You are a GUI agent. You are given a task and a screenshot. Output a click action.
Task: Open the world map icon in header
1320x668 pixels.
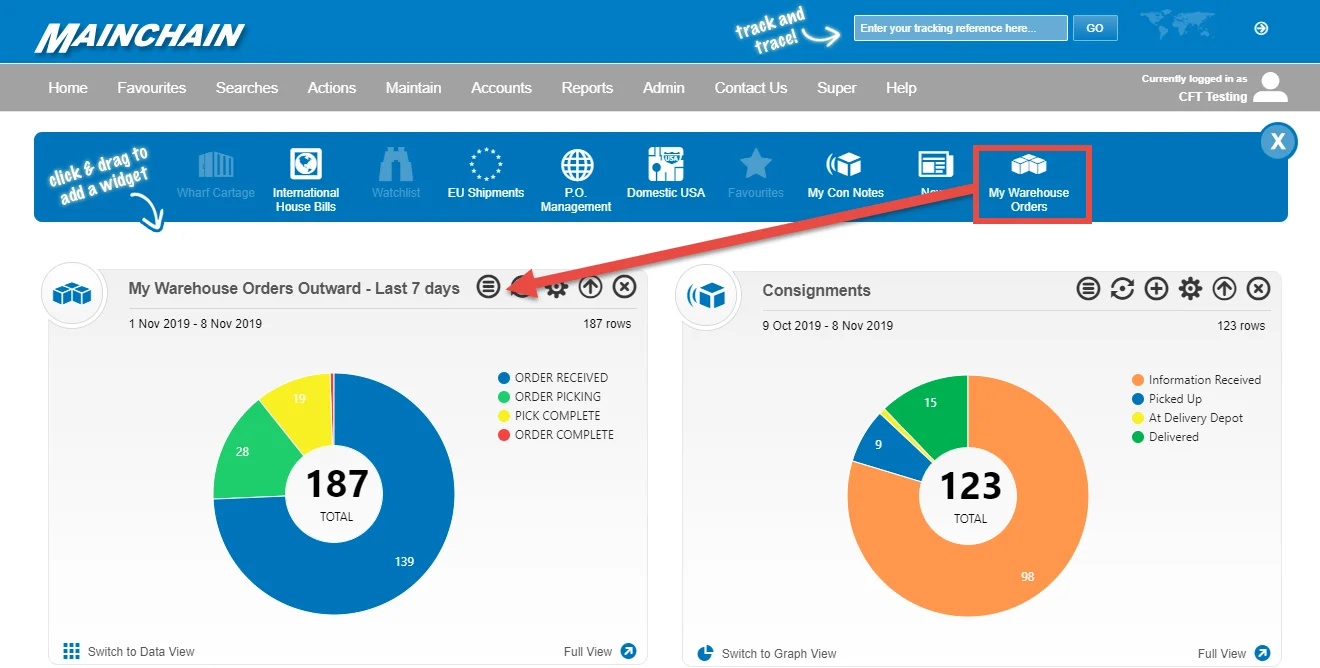1176,26
